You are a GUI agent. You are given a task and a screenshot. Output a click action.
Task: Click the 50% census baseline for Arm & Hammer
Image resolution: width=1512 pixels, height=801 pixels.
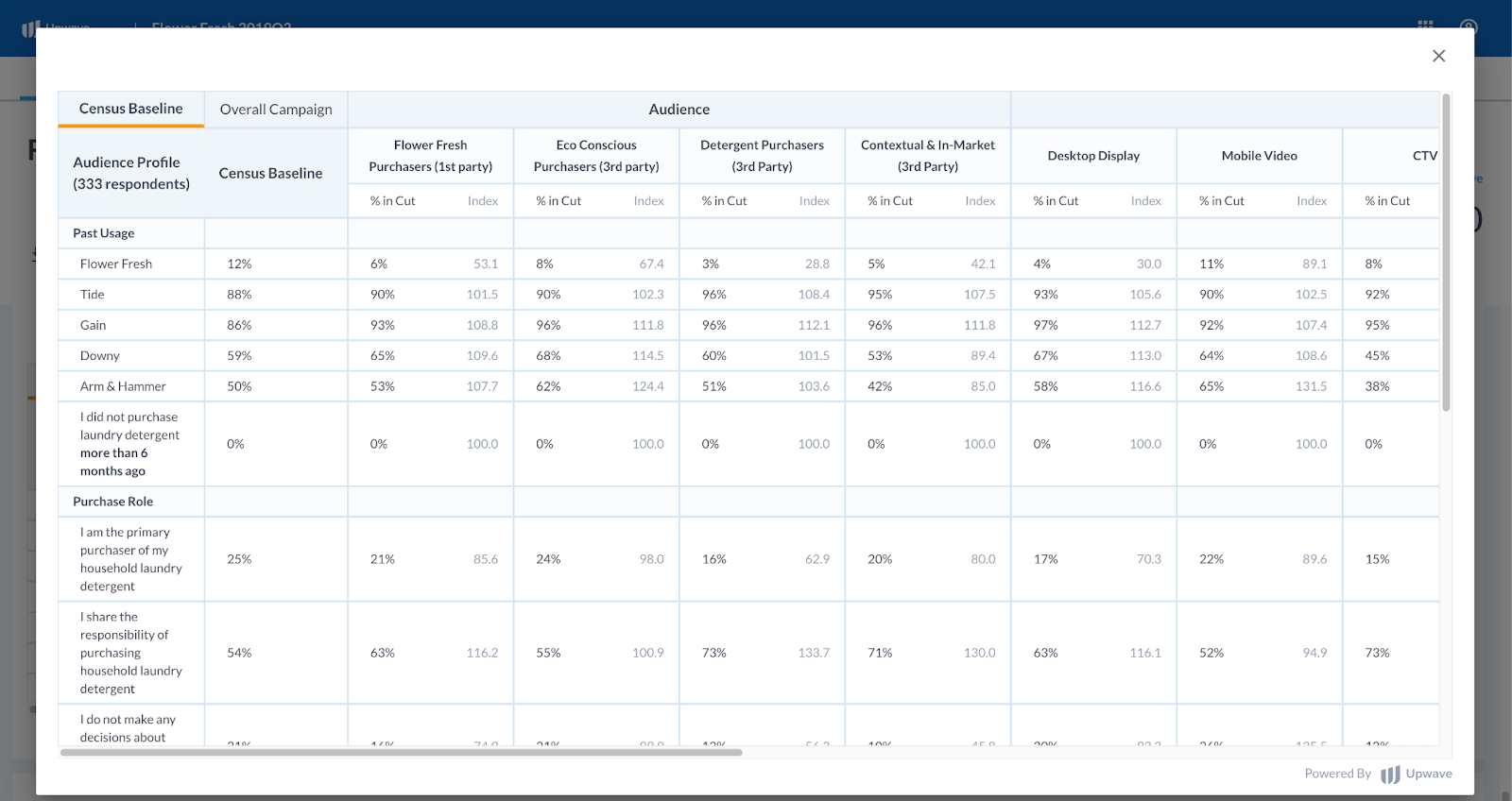point(239,386)
